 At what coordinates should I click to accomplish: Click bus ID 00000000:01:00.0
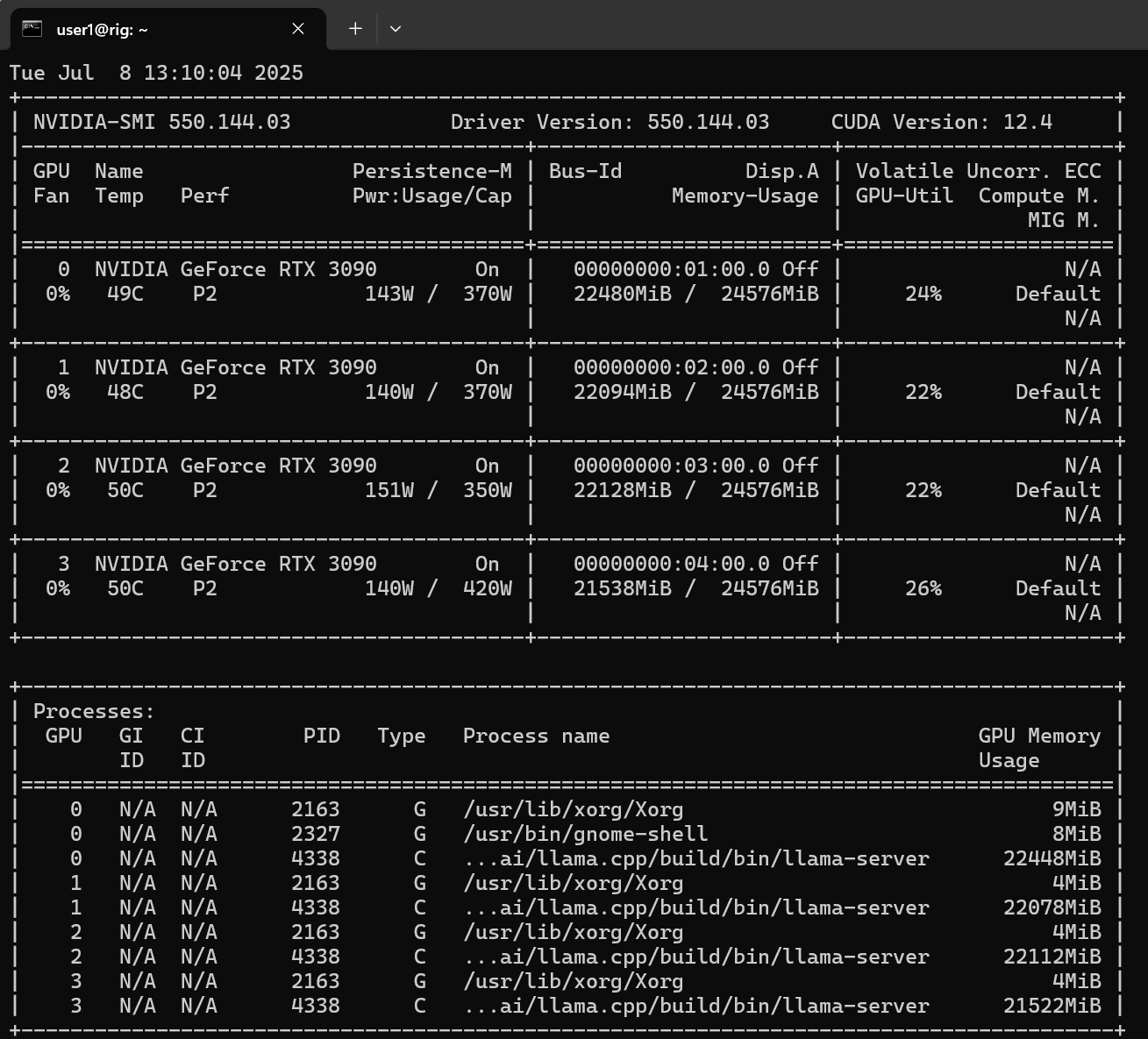(672, 270)
